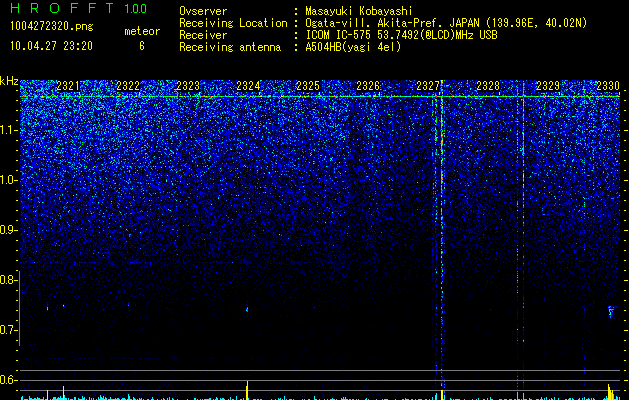Click the meteor echo just after 2324

coord(247,309)
